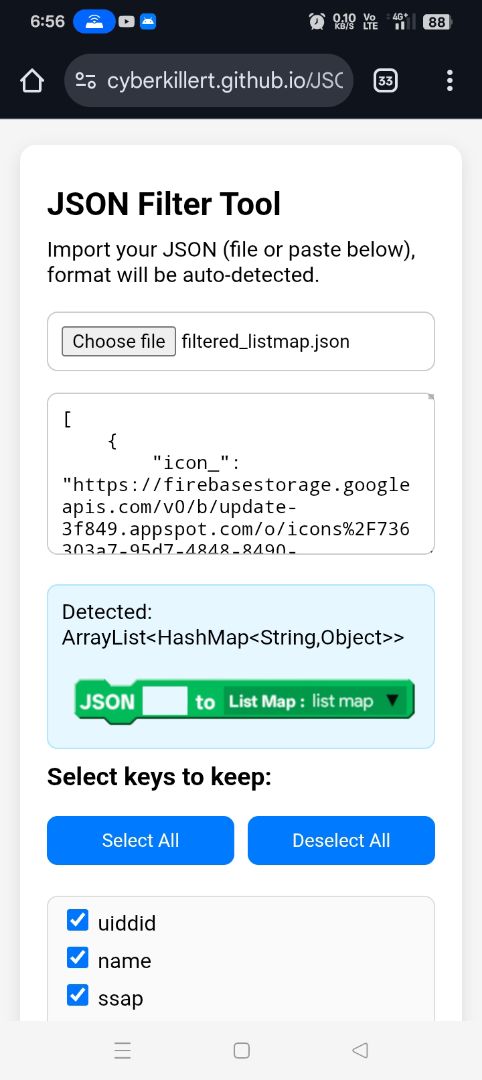The width and height of the screenshot is (482, 1080).
Task: Open the List Map dropdown arrow on block
Action: tap(392, 700)
